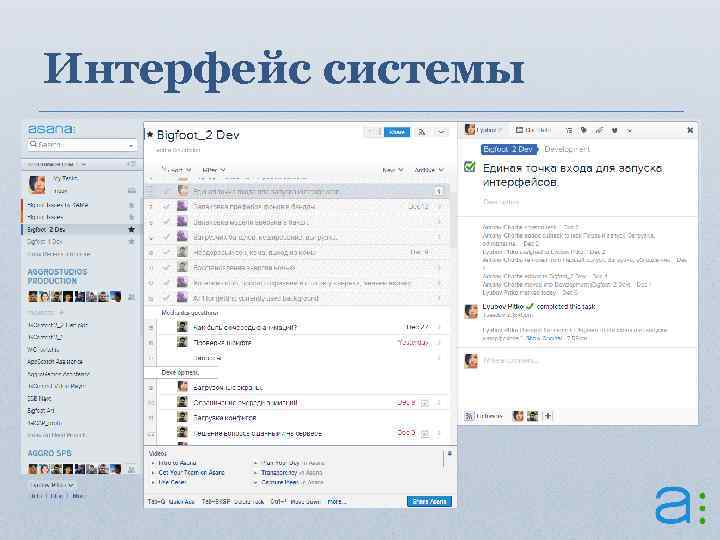Open the small arrow menu after the heart icon
720x540 pixels.
[629, 131]
